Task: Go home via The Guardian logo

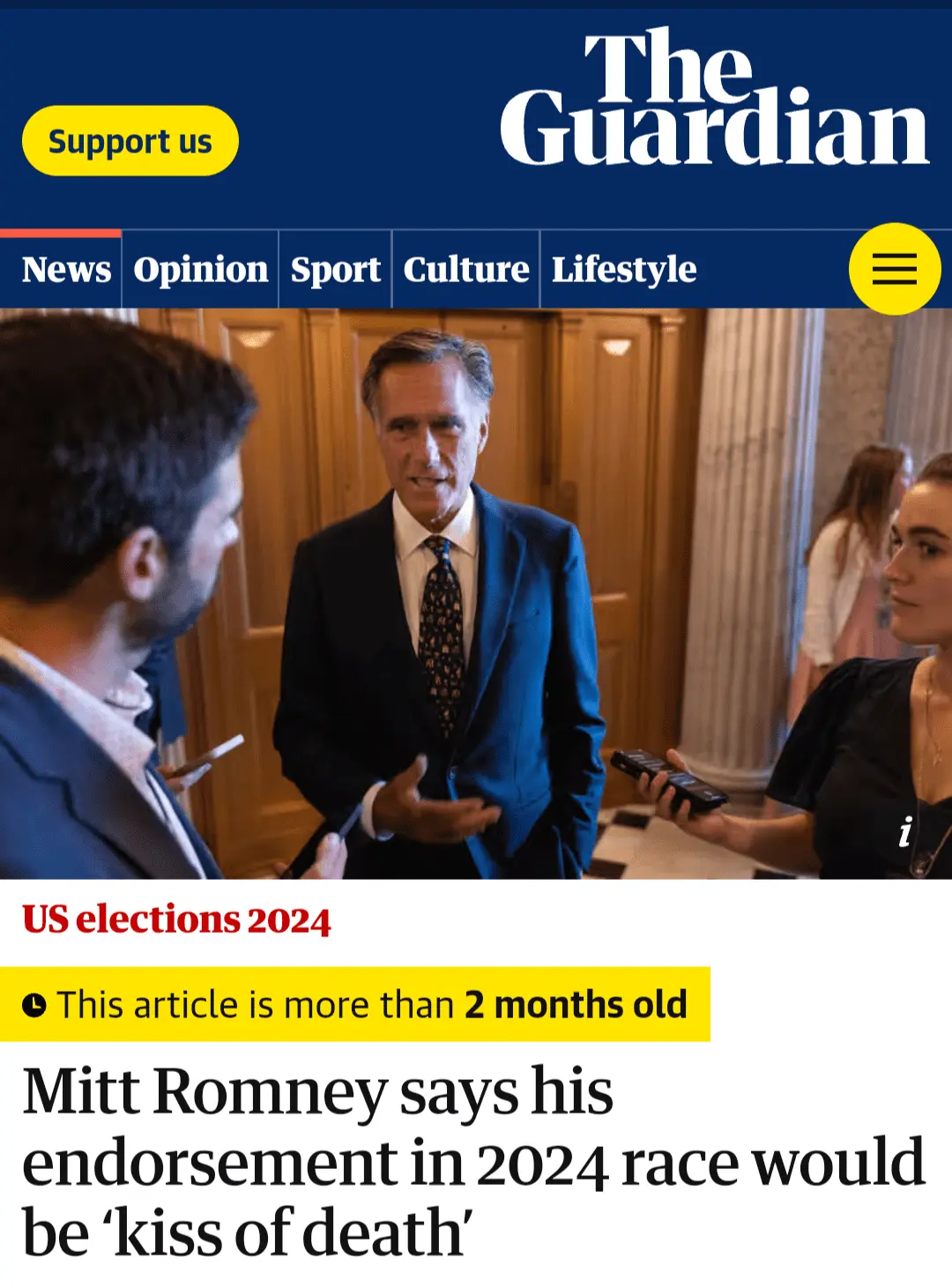Action: coord(714,99)
